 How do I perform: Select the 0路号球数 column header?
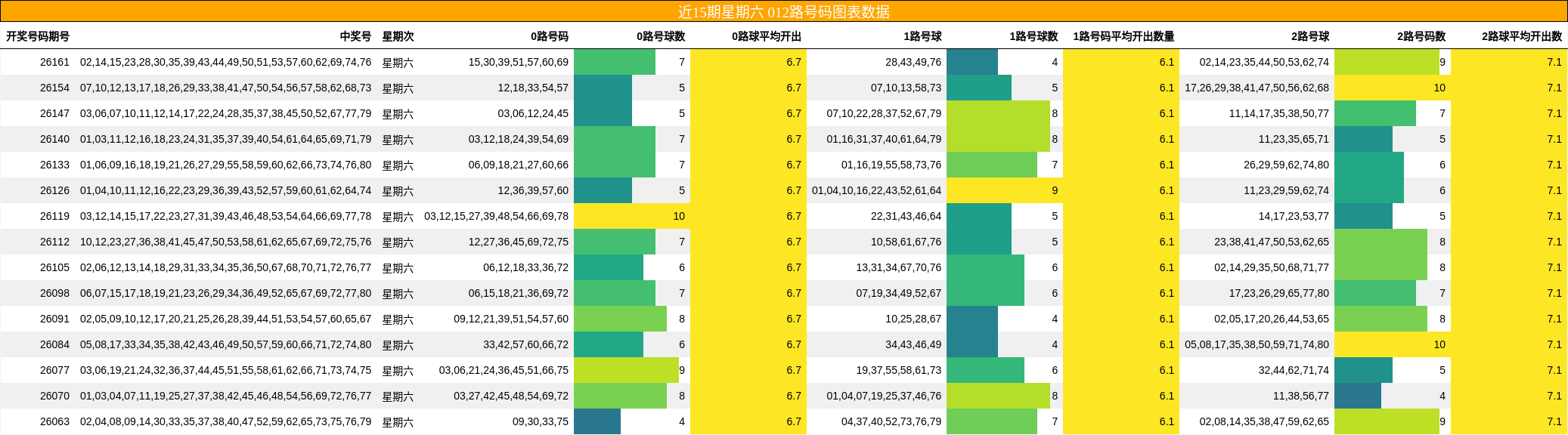pyautogui.click(x=661, y=36)
